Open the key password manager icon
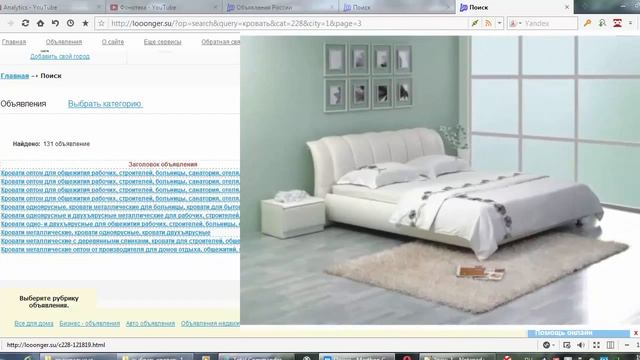The width and height of the screenshot is (640, 360). point(587,23)
